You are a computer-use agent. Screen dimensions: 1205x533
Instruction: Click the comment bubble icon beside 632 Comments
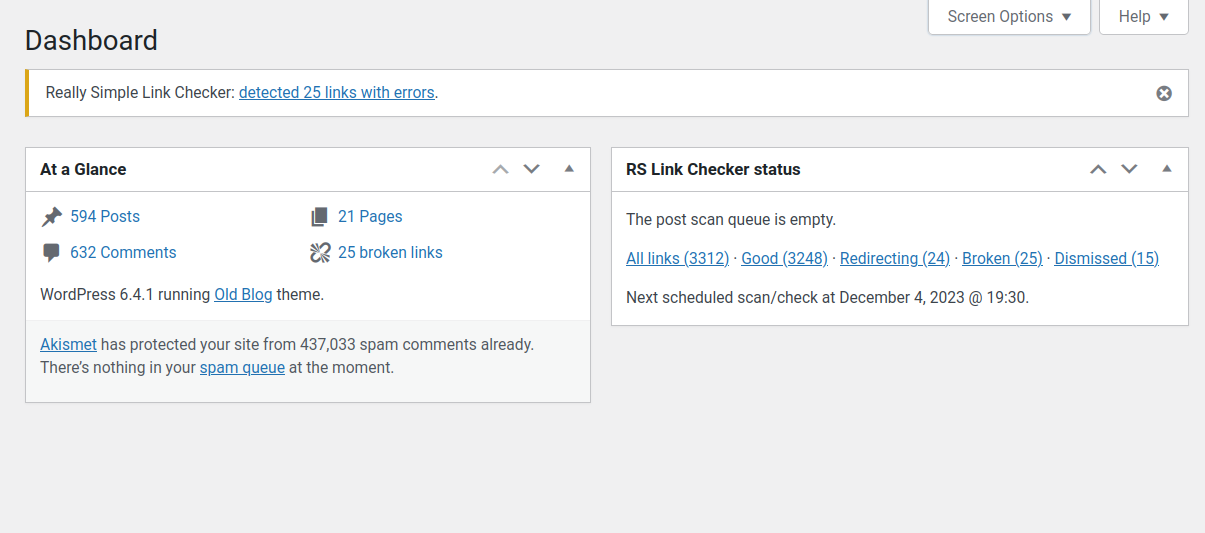click(51, 253)
